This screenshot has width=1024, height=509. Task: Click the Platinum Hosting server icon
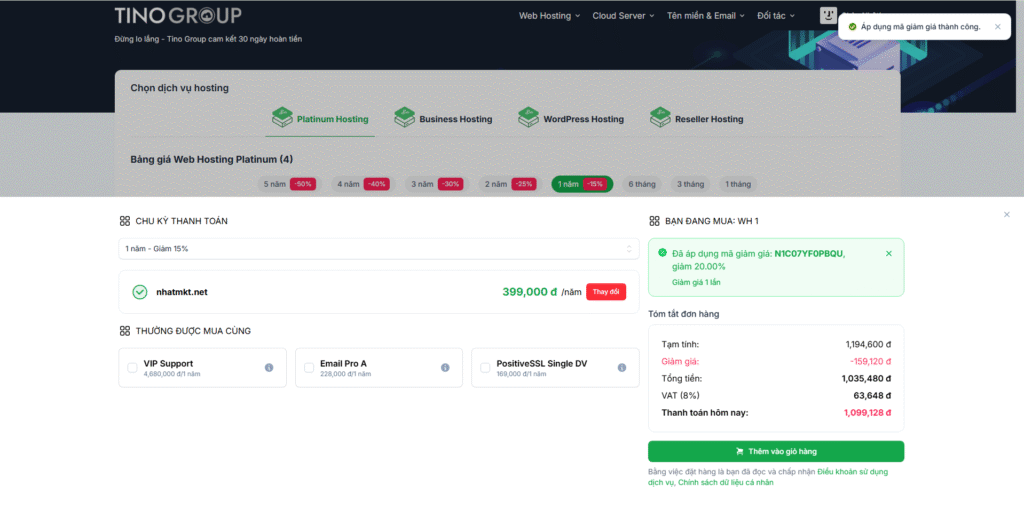click(x=282, y=118)
